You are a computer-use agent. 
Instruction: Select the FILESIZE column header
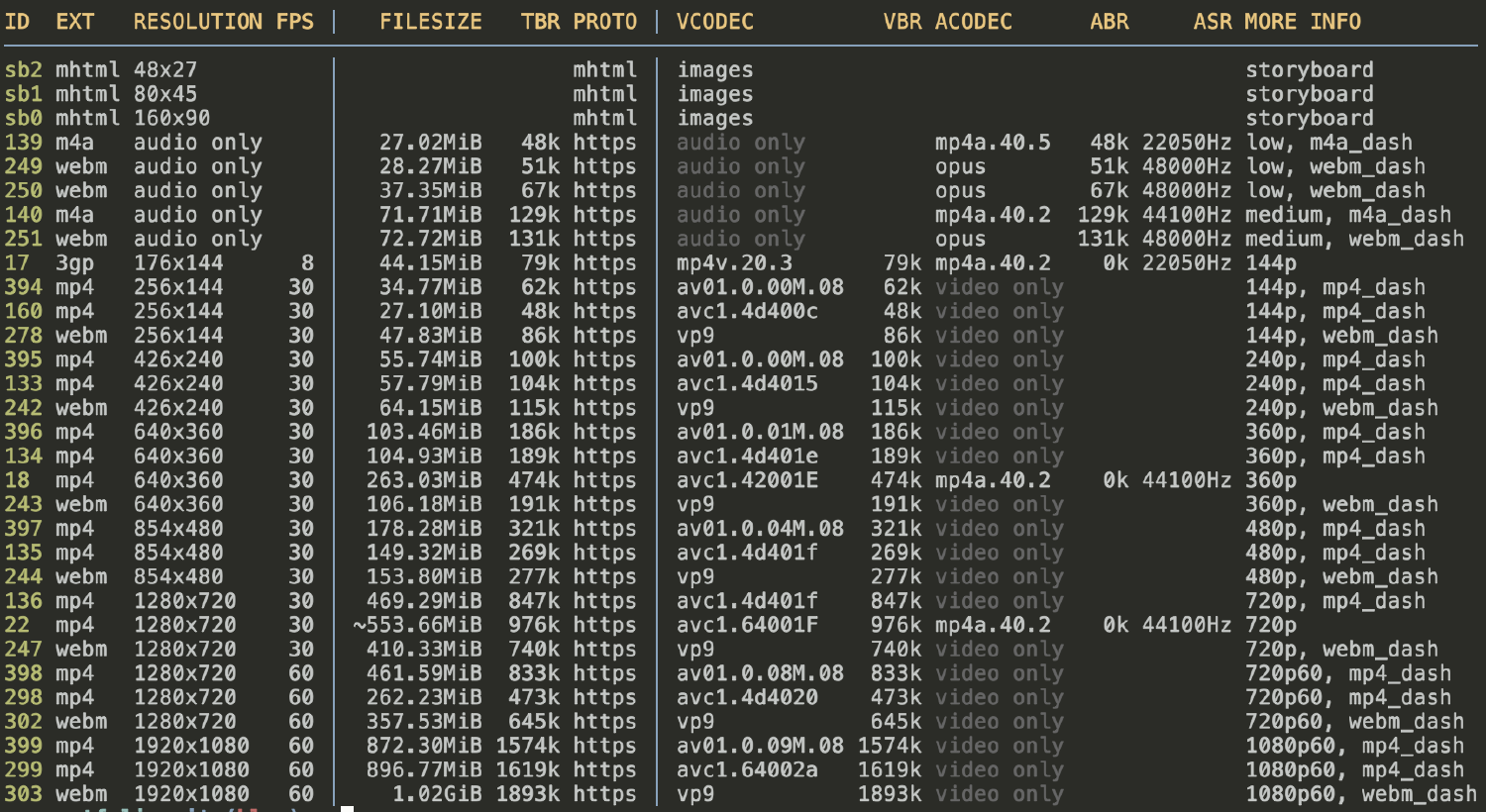431,22
